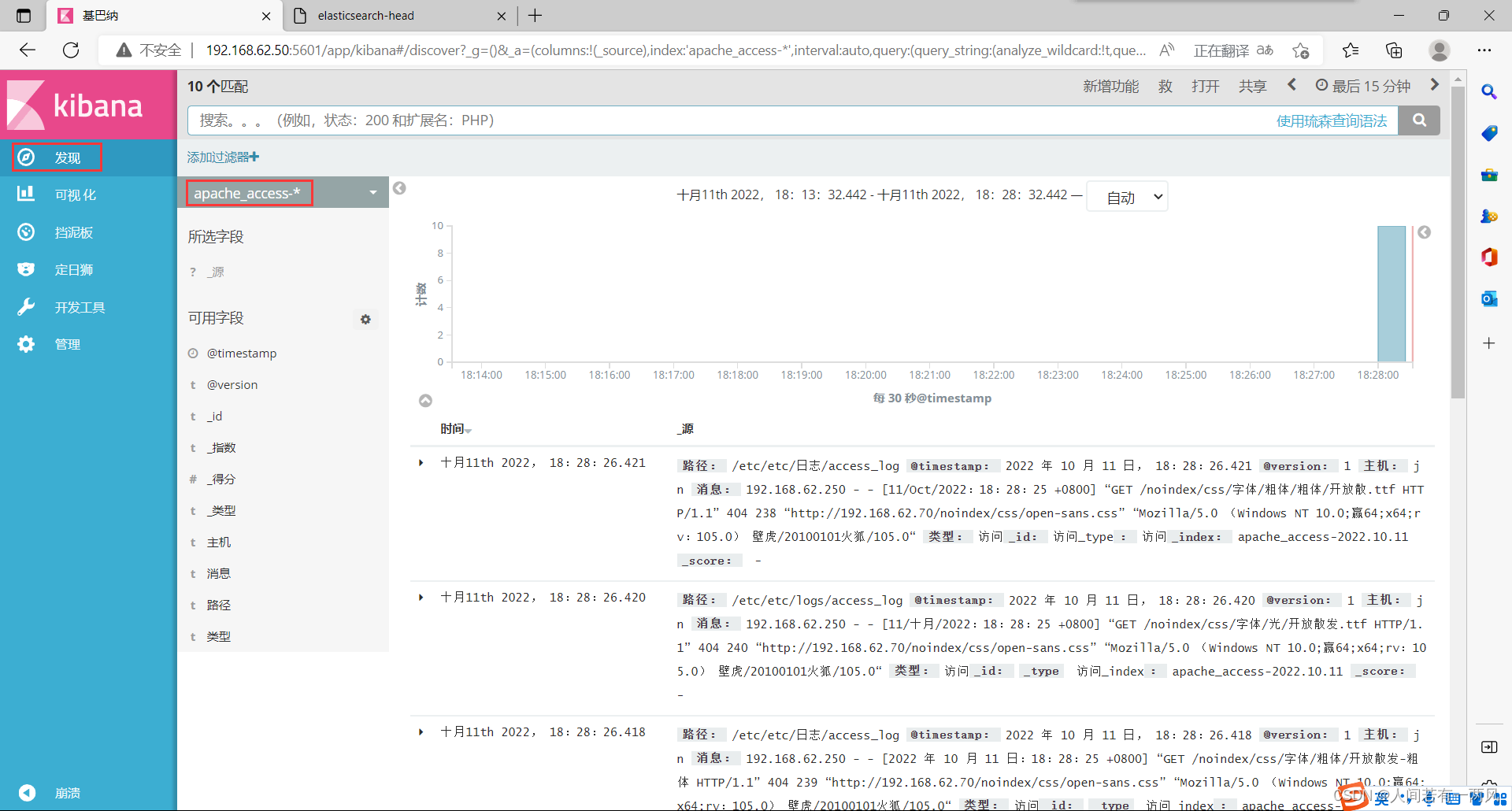The width and height of the screenshot is (1512, 811).
Task: Collapse the sidebar with the bottom arrow icon
Action: (x=27, y=793)
